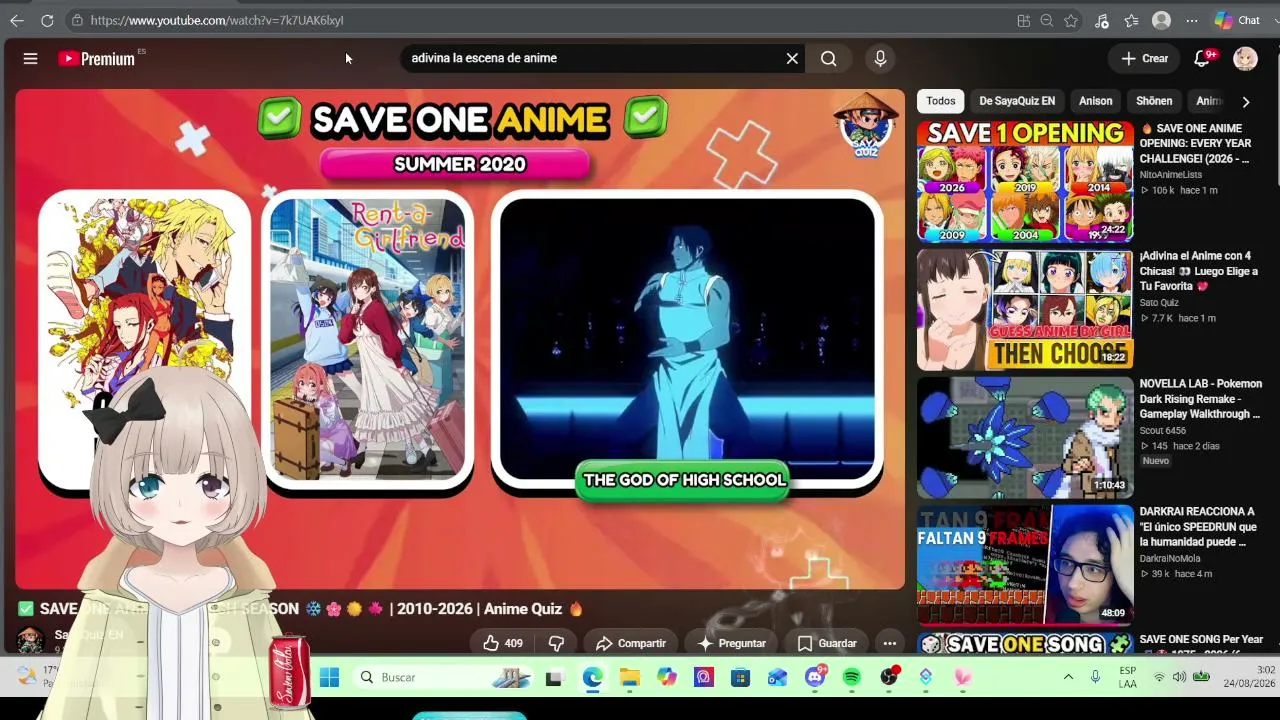
Task: Like the video (409 likes button)
Action: pyautogui.click(x=503, y=643)
